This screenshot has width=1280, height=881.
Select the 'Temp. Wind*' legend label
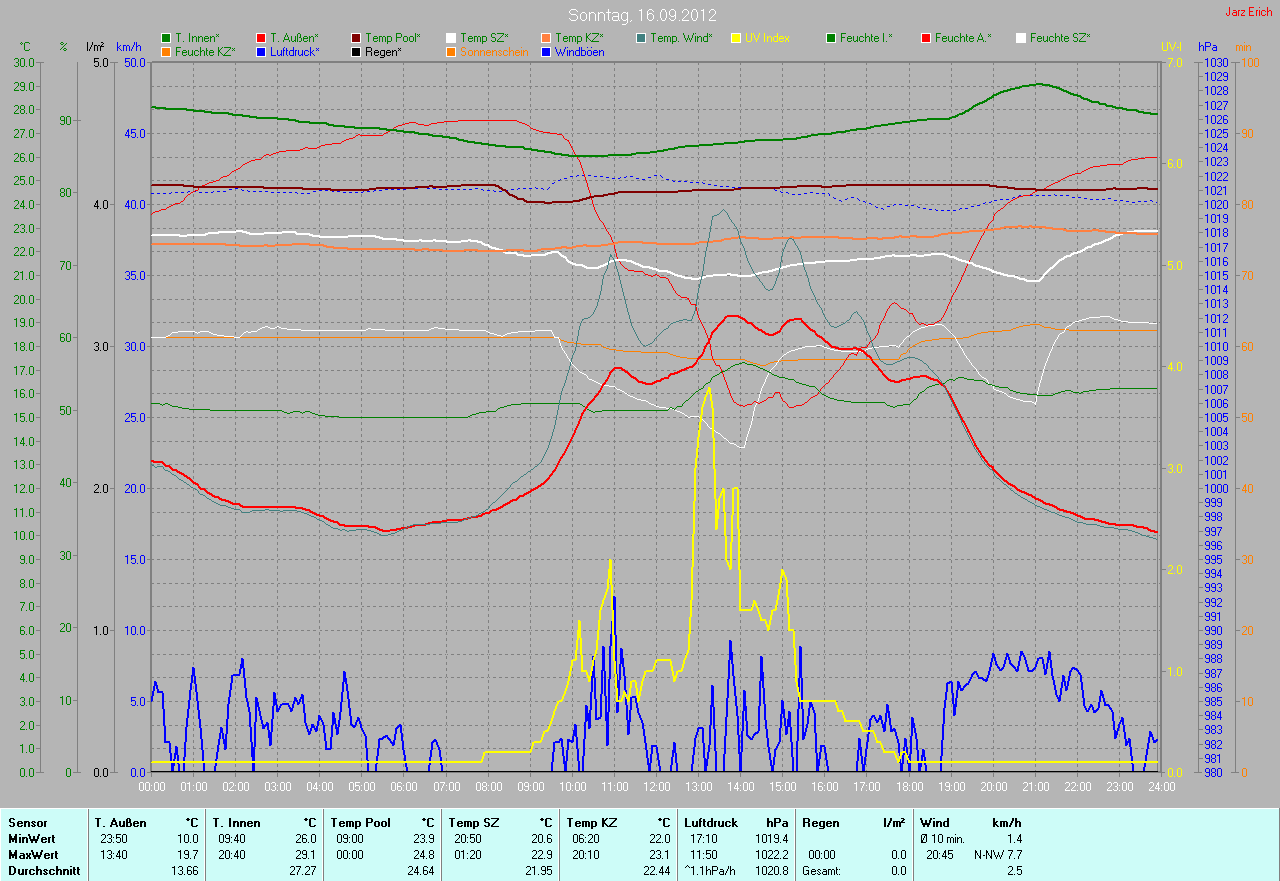point(681,38)
